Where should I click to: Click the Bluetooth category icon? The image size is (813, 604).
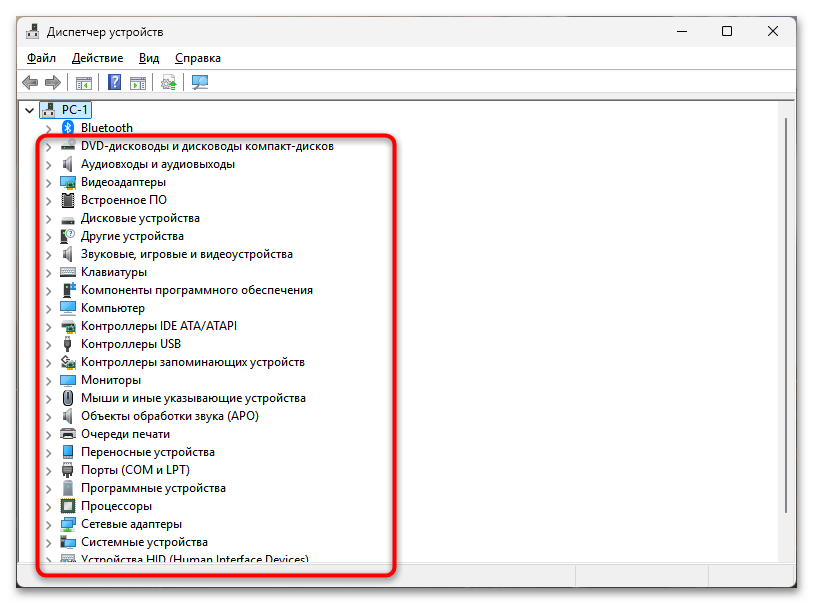click(68, 128)
